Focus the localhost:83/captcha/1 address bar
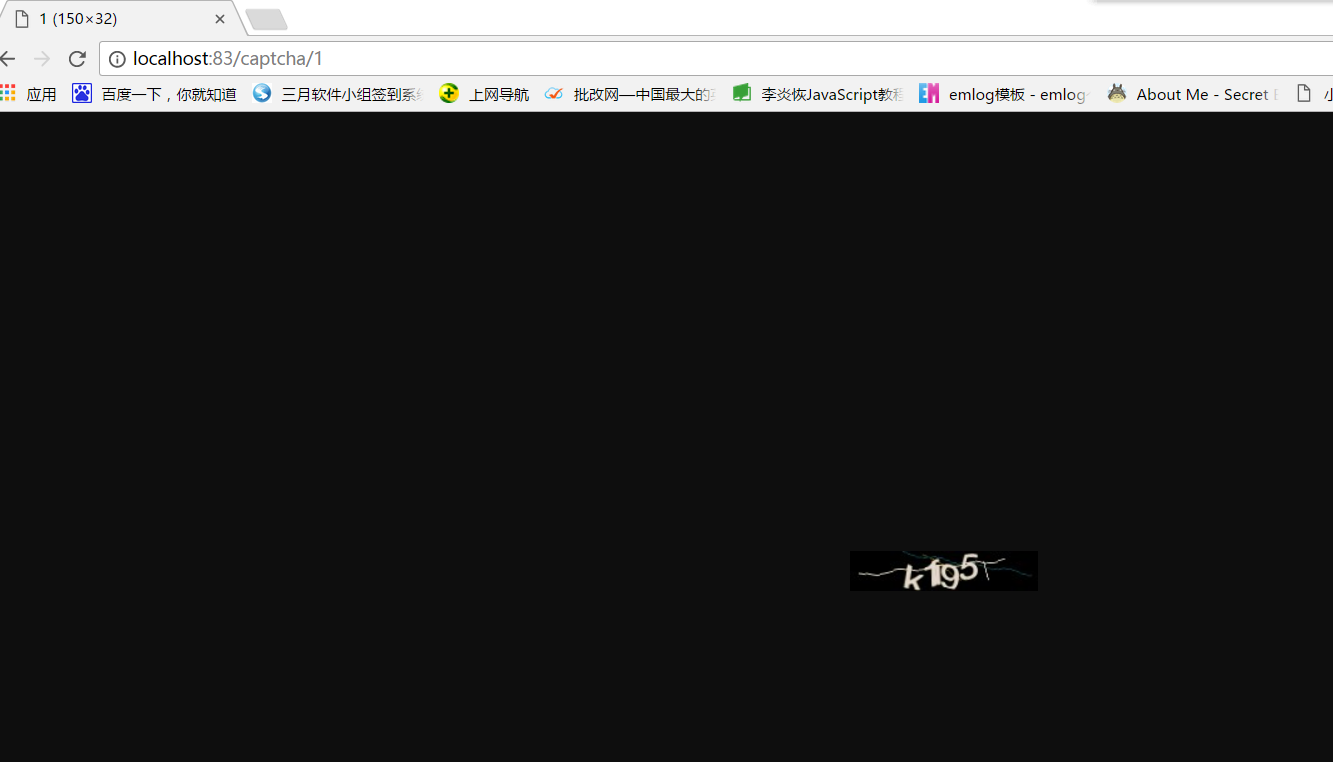The image size is (1333, 762). 700,59
